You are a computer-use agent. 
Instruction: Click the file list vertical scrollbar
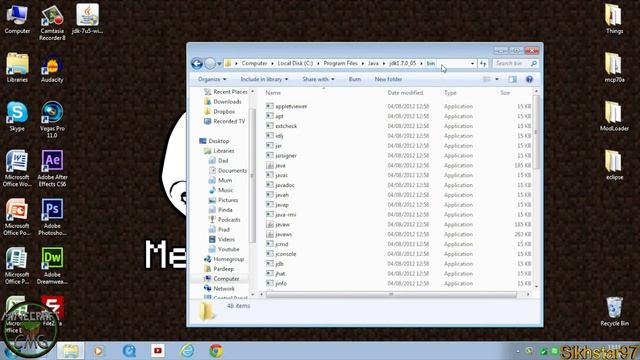(536, 133)
